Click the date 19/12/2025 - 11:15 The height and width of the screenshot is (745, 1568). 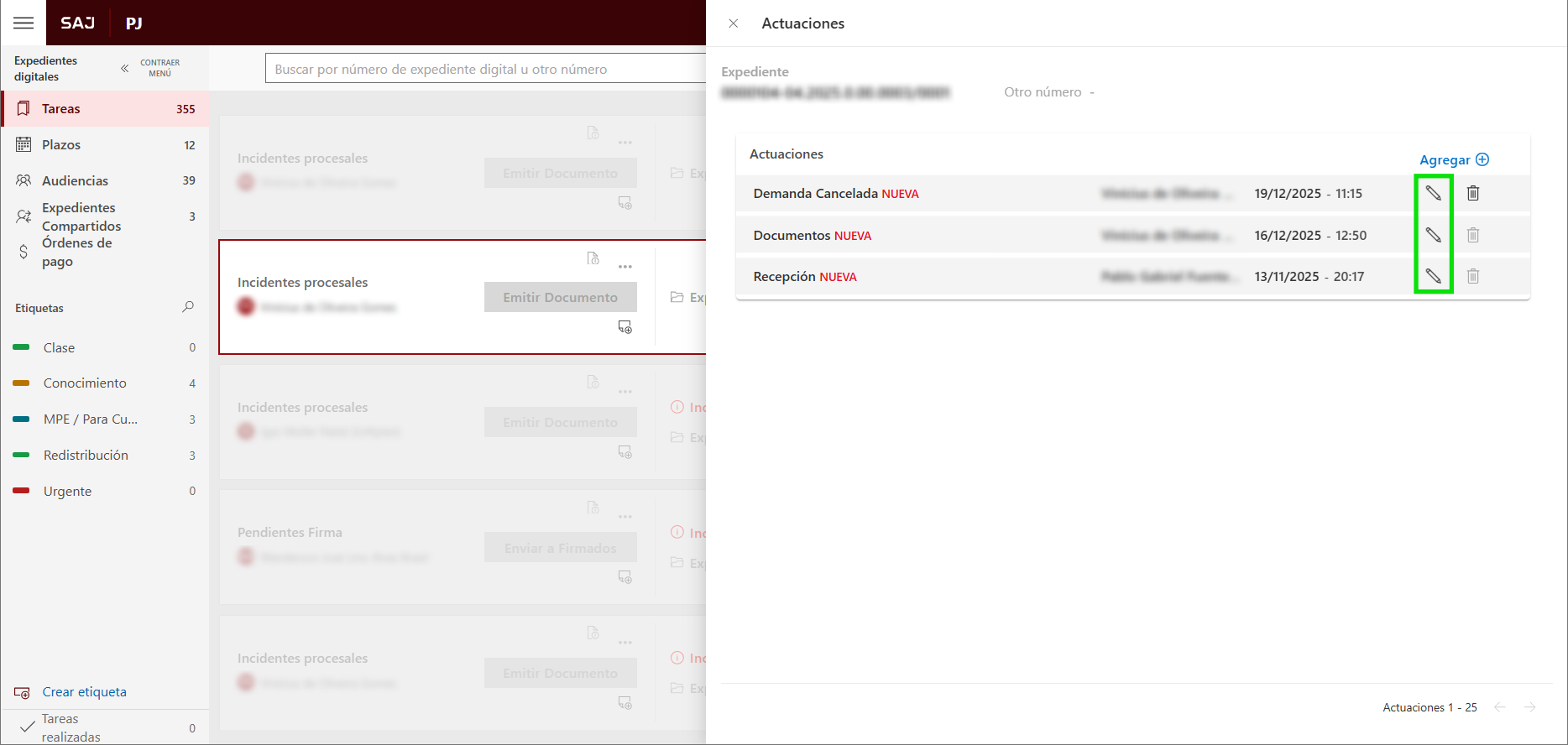pyautogui.click(x=1309, y=193)
